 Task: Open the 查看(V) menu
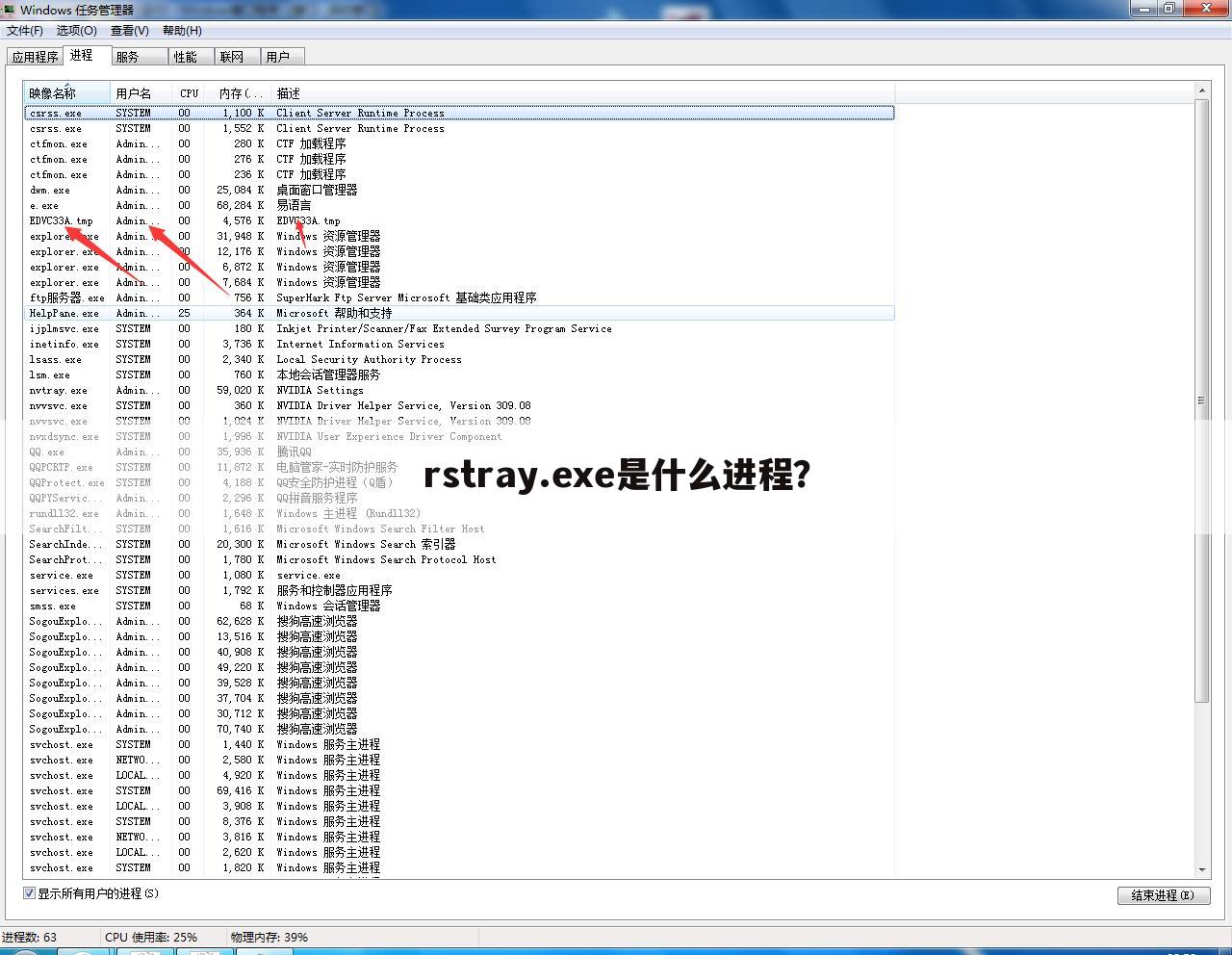[131, 30]
